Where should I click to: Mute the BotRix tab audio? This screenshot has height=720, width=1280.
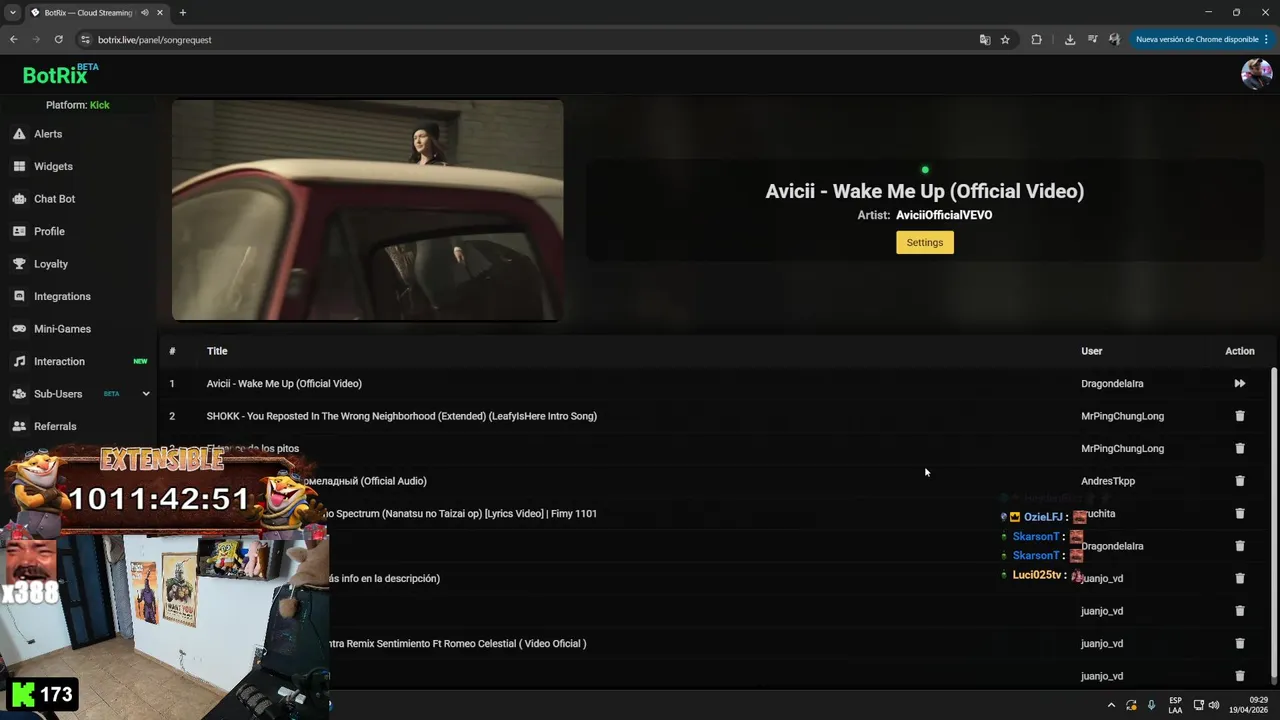point(145,13)
